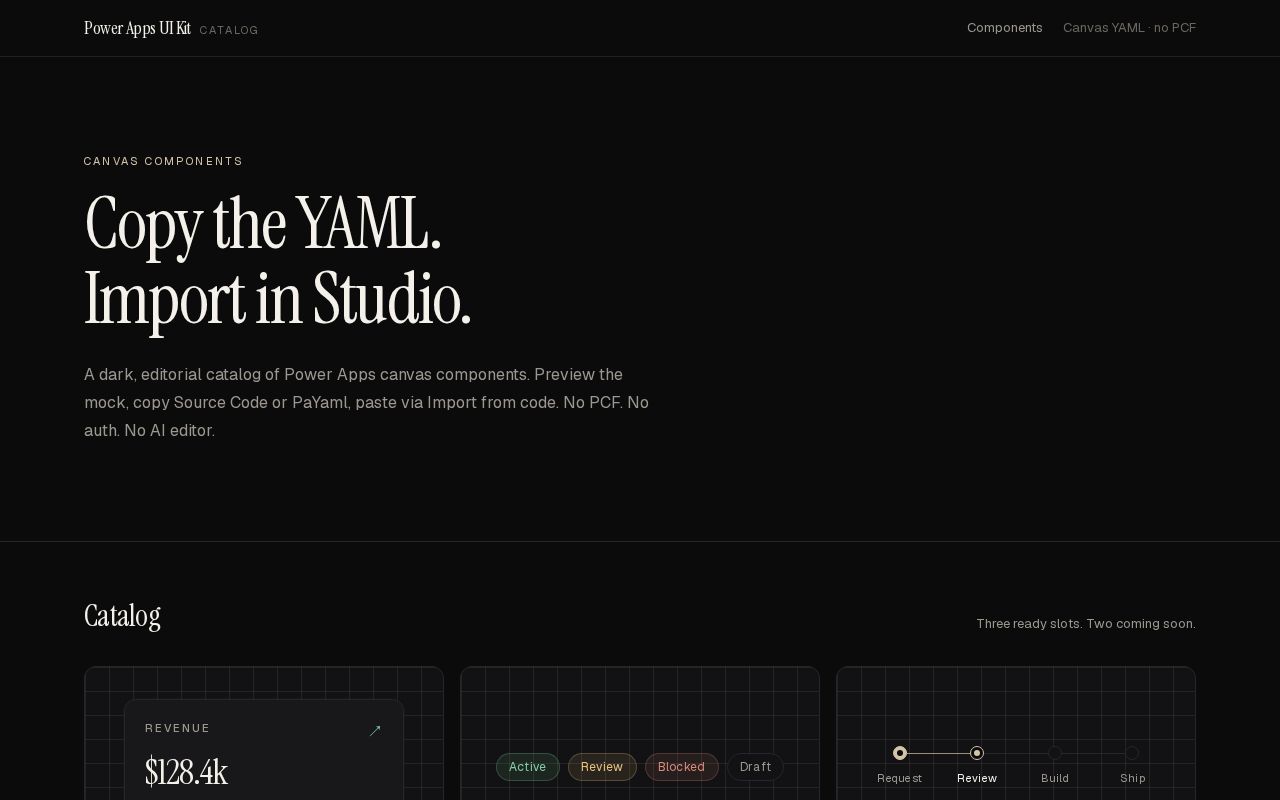Open the Components nav link
Screen dimensions: 1280x800
1004,28
